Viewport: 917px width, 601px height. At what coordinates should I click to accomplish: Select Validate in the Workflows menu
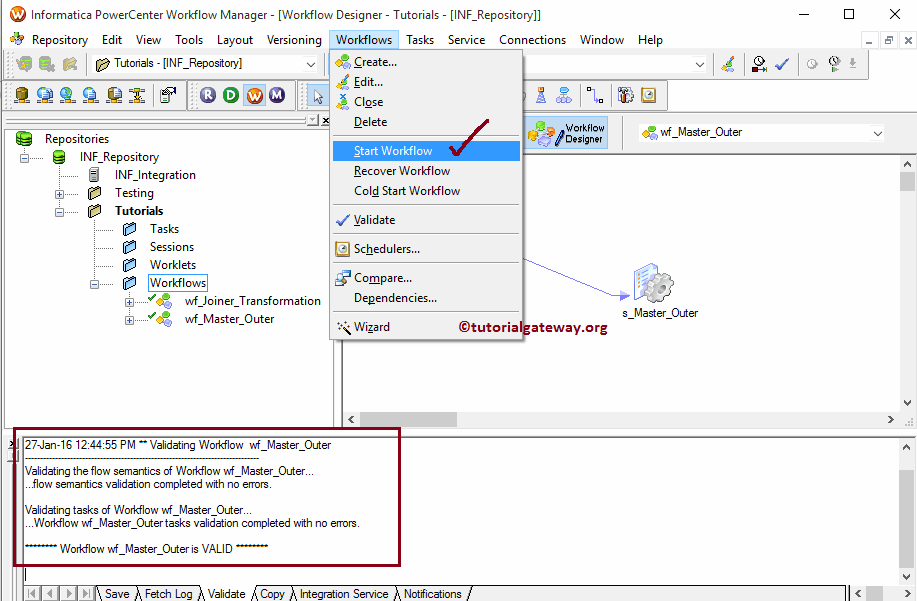click(x=426, y=220)
